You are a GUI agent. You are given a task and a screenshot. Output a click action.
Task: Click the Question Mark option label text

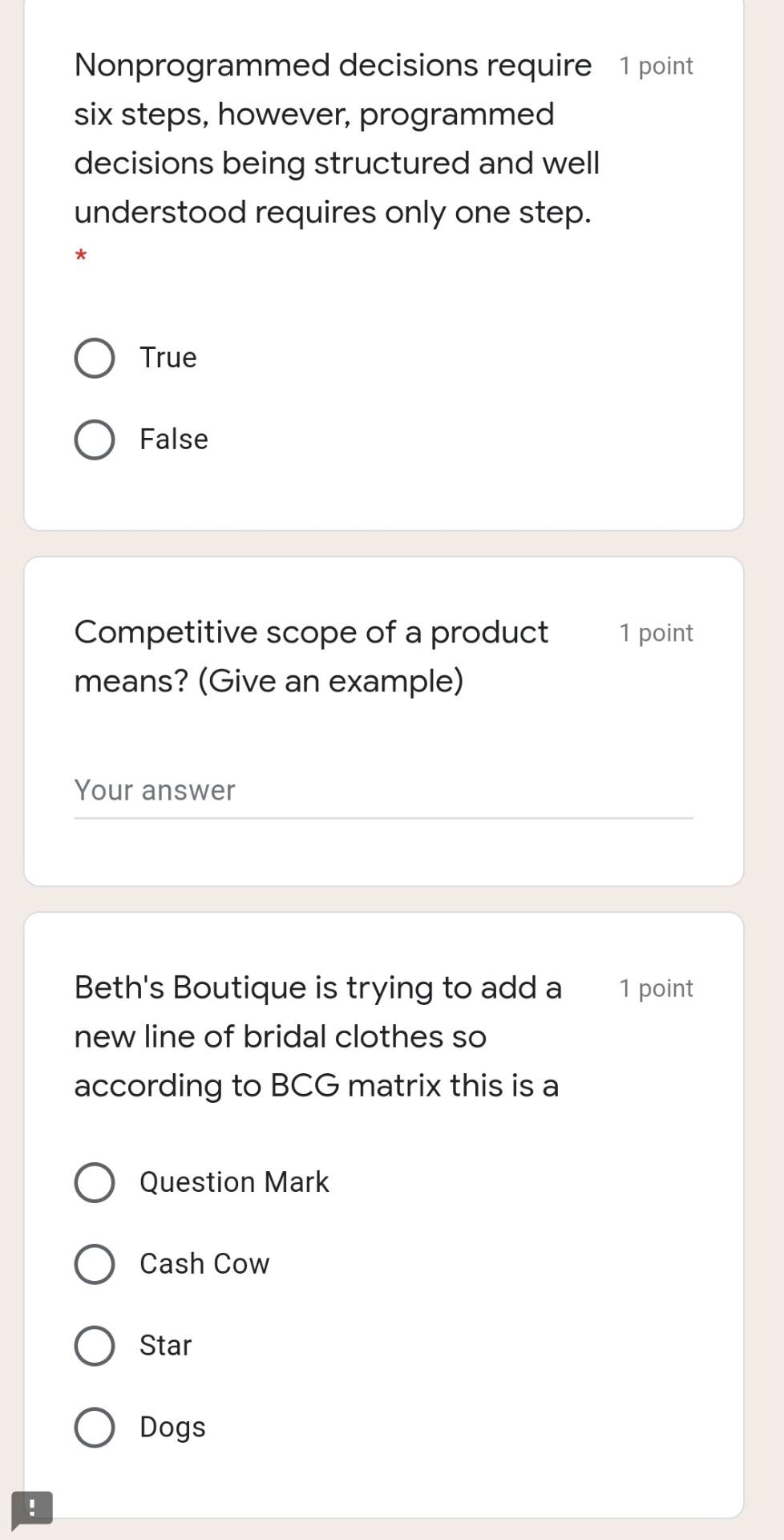[234, 1181]
